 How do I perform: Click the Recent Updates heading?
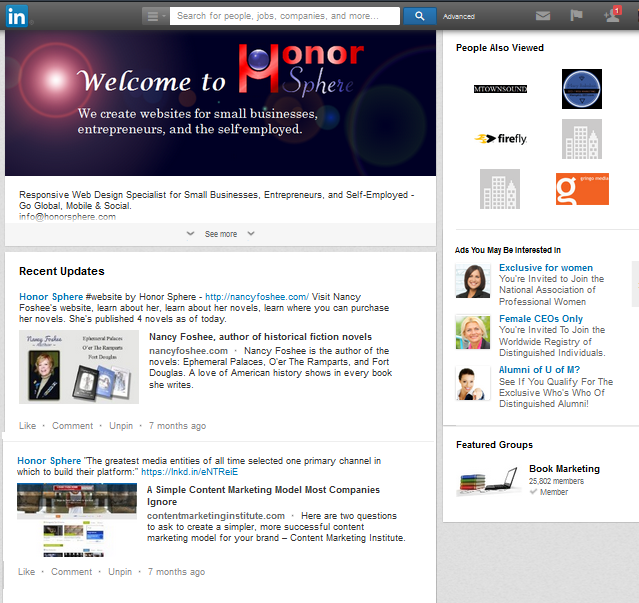pos(62,271)
